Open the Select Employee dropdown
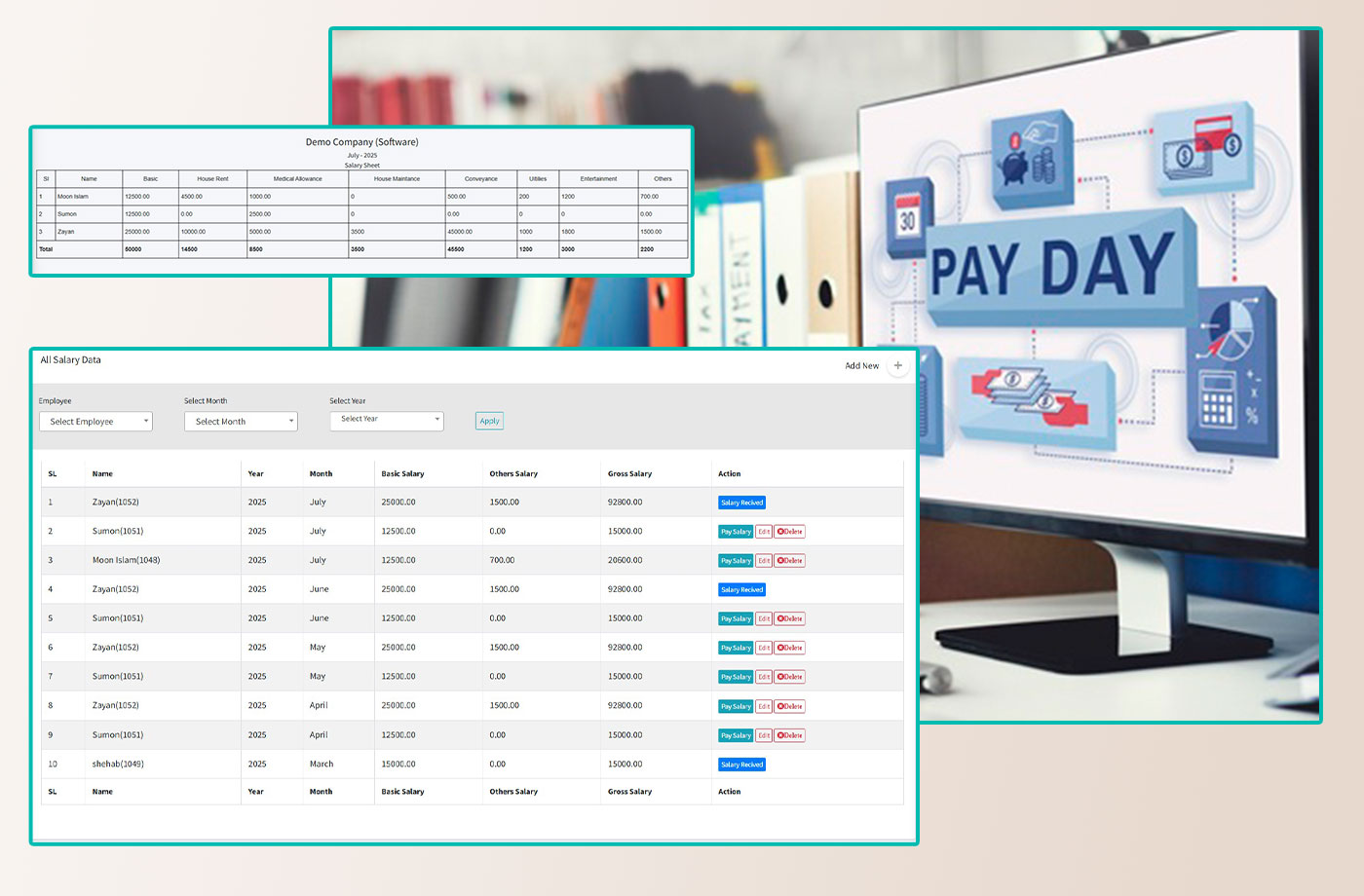The width and height of the screenshot is (1364, 896). (x=95, y=421)
